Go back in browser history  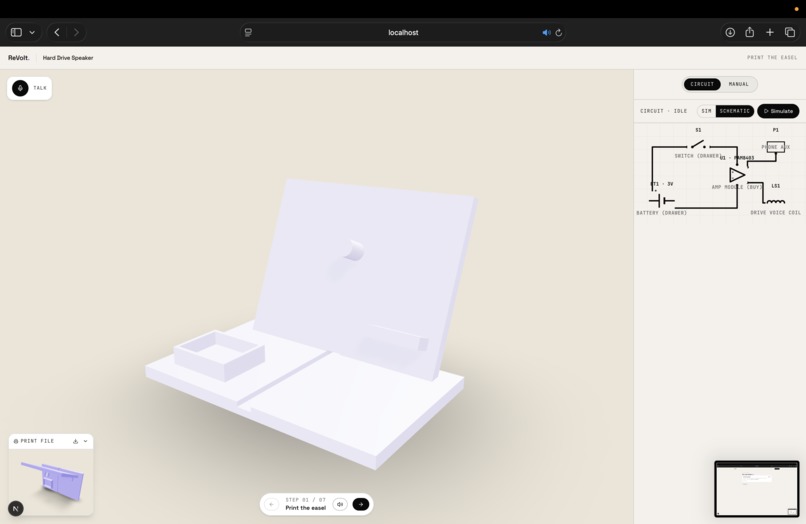click(x=57, y=32)
